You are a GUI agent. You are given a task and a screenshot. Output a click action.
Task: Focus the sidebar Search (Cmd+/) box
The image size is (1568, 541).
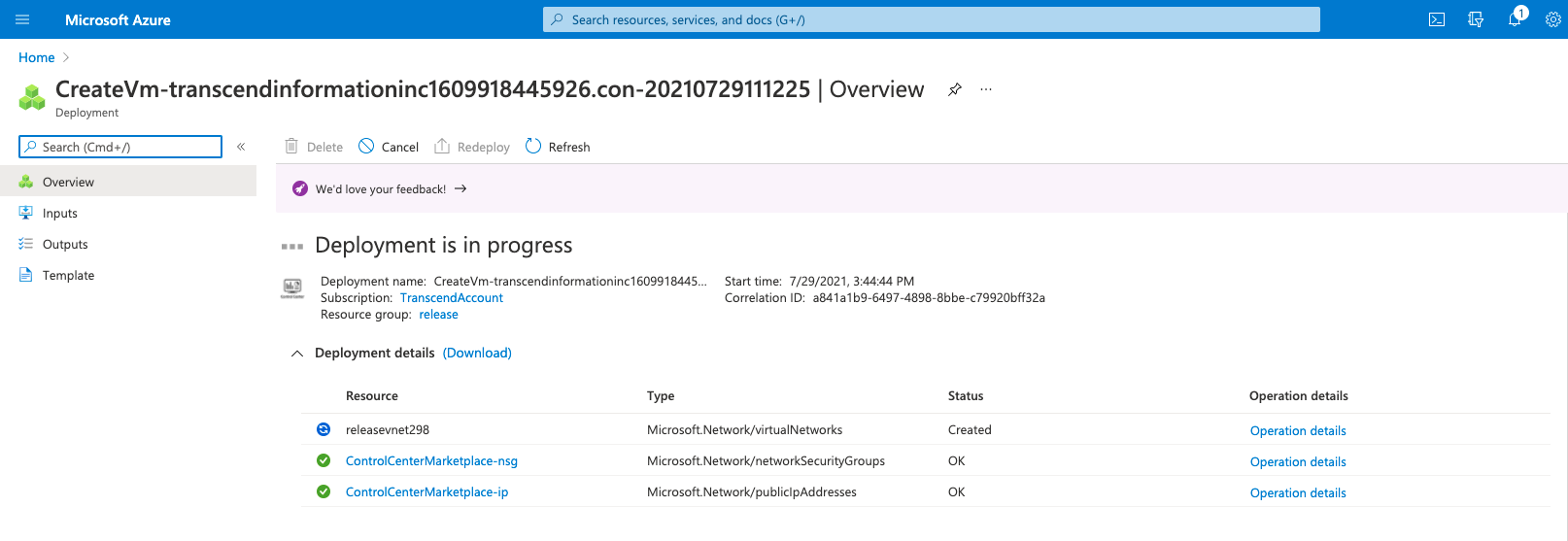coord(120,147)
